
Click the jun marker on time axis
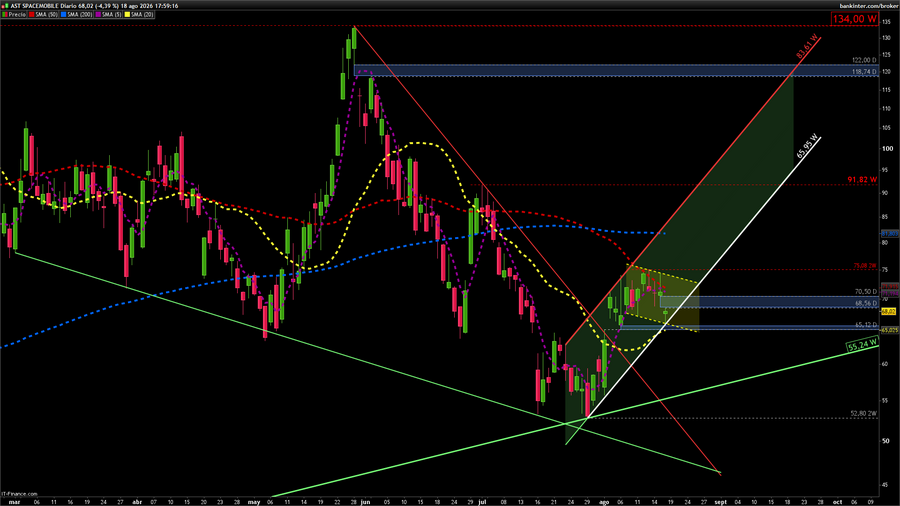coord(365,502)
